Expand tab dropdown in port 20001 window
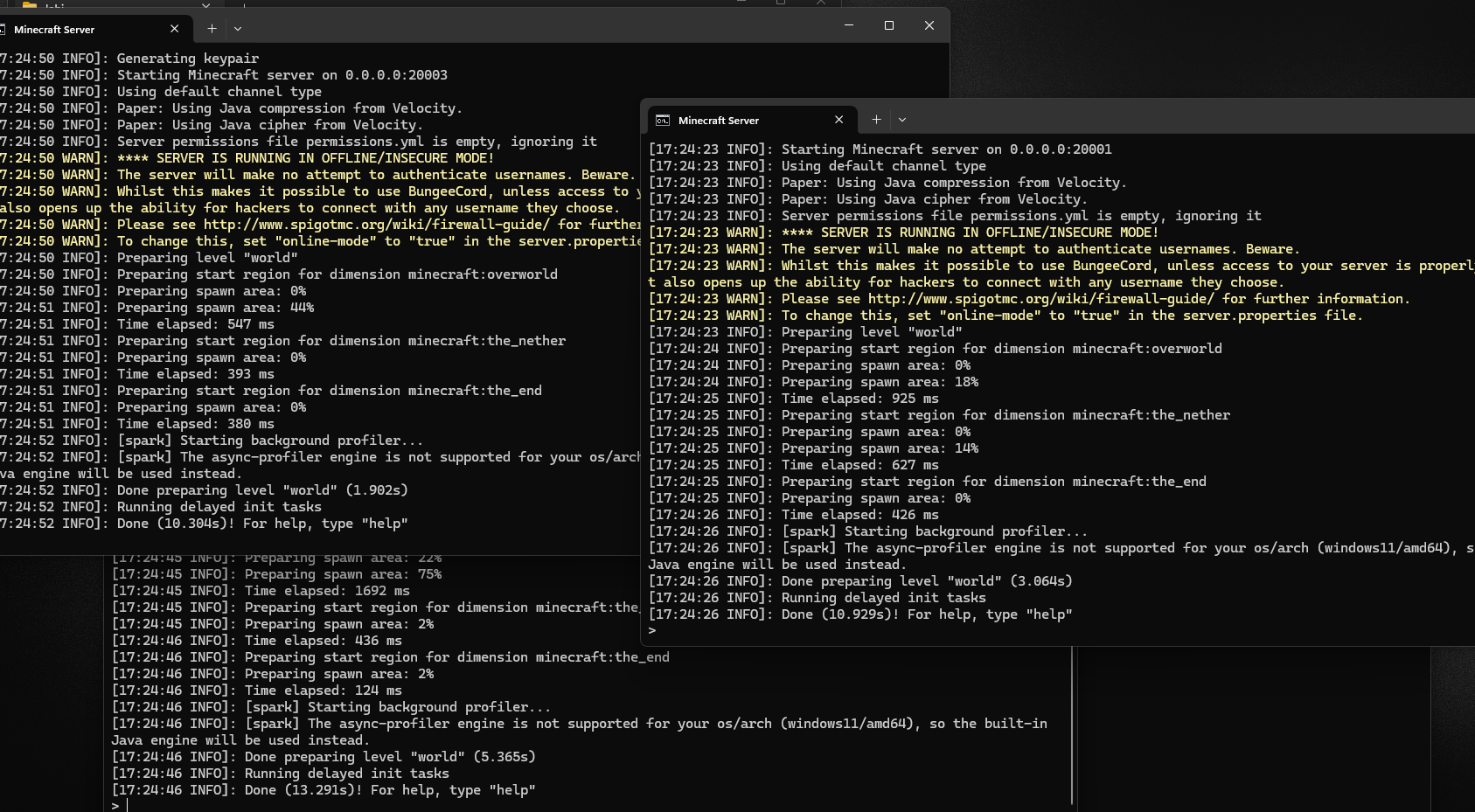1475x812 pixels. tap(902, 120)
